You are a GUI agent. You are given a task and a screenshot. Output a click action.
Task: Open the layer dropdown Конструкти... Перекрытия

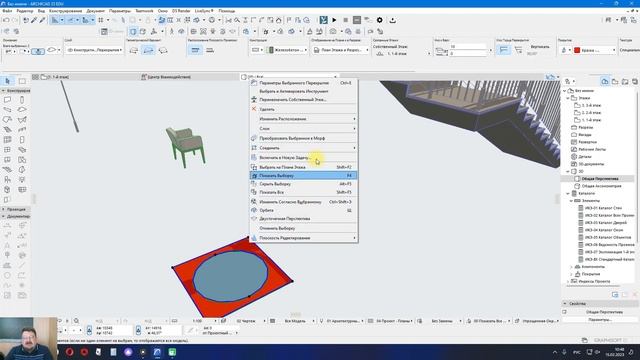(95, 50)
